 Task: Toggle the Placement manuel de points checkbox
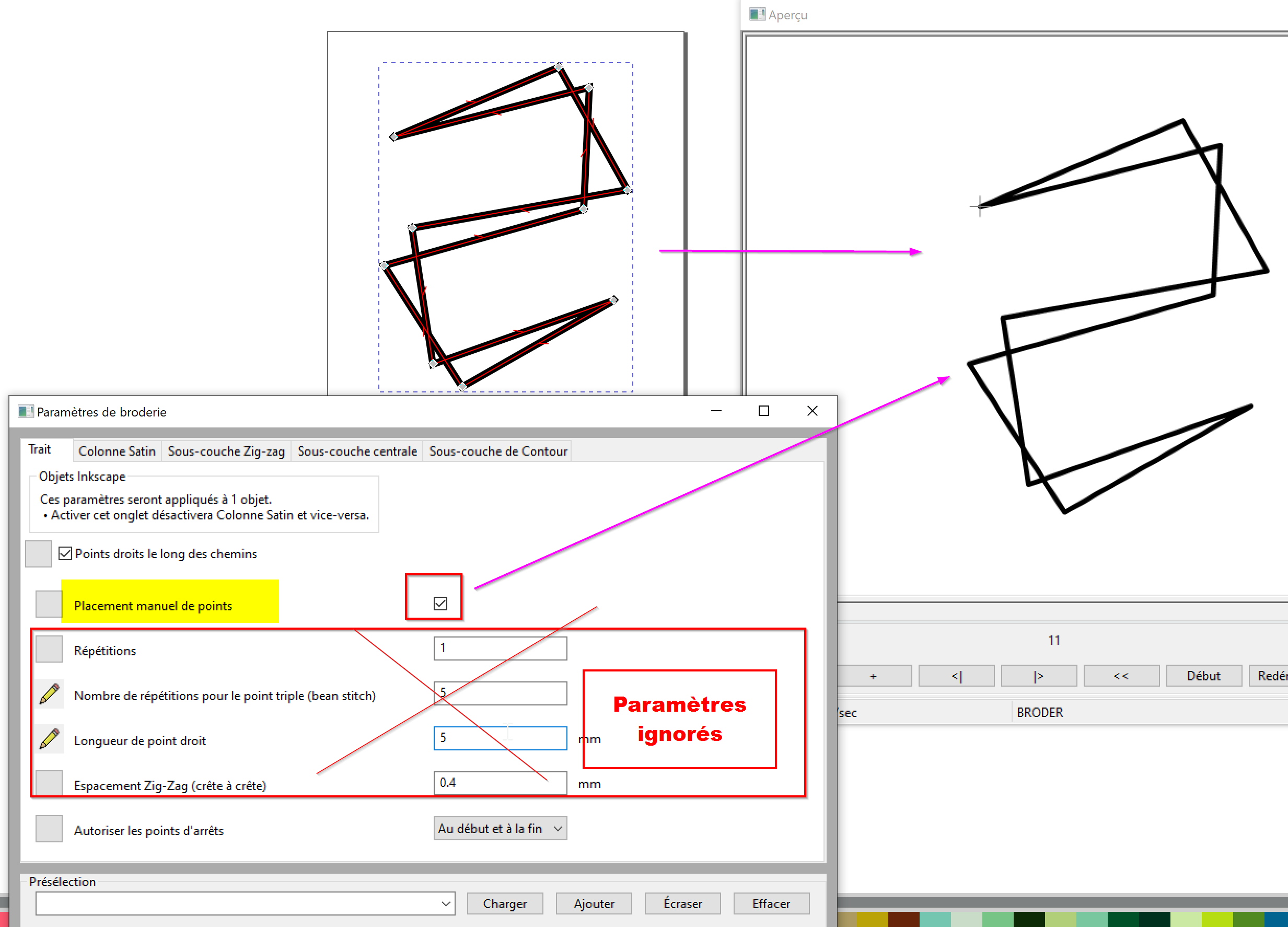440,603
